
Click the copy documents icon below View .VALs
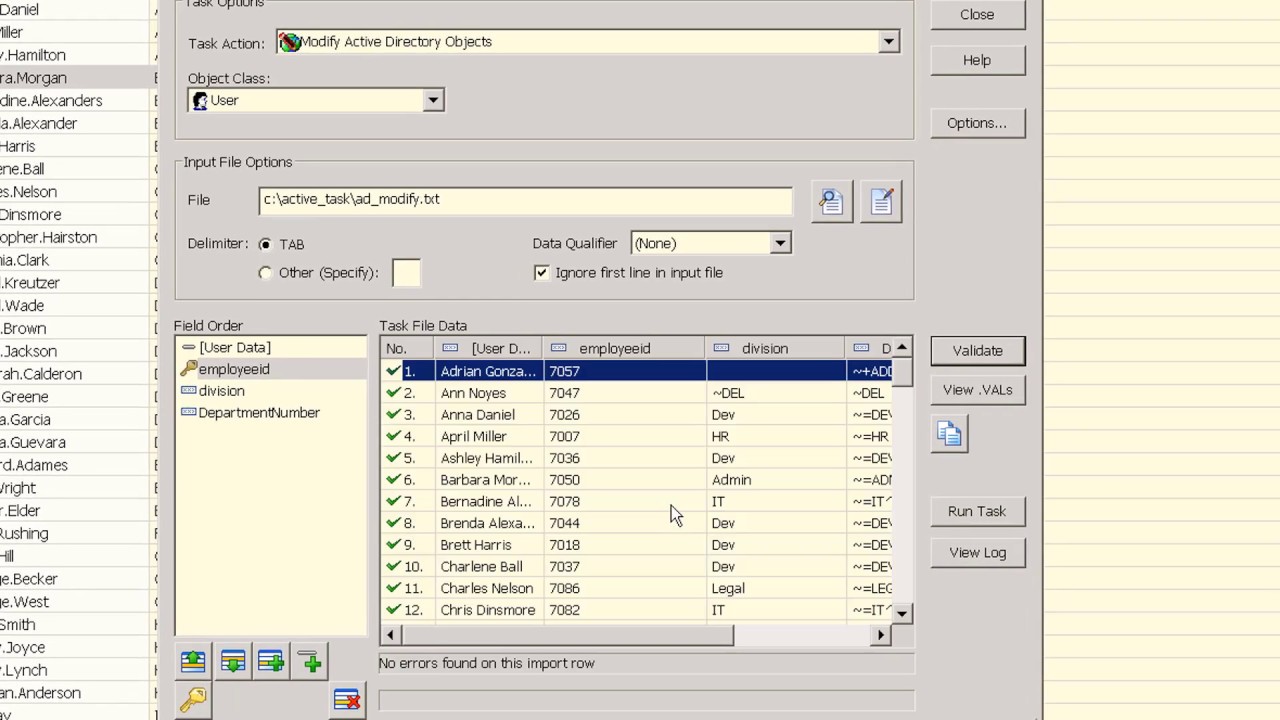[949, 434]
